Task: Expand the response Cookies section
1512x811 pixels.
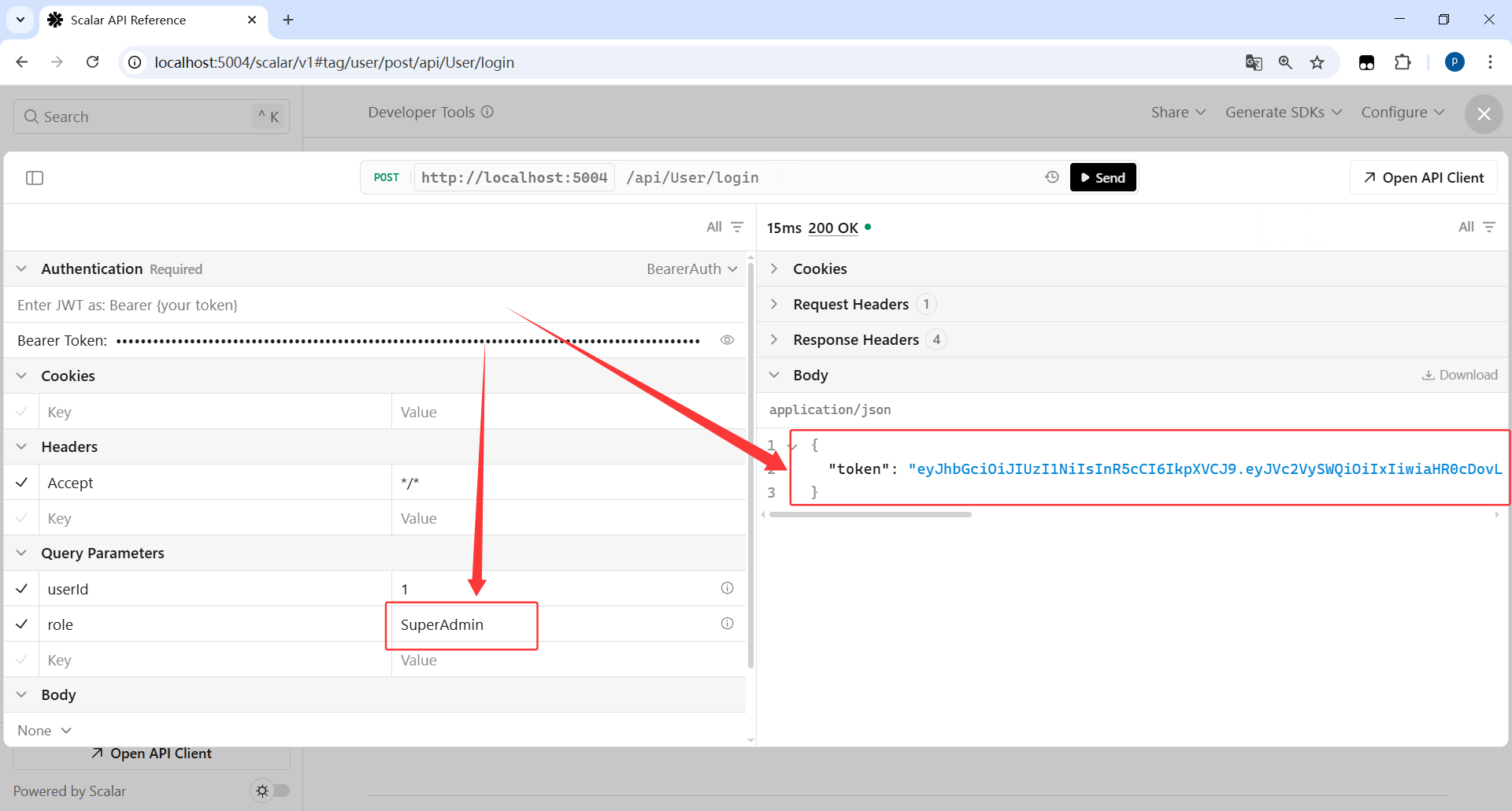Action: click(x=774, y=268)
